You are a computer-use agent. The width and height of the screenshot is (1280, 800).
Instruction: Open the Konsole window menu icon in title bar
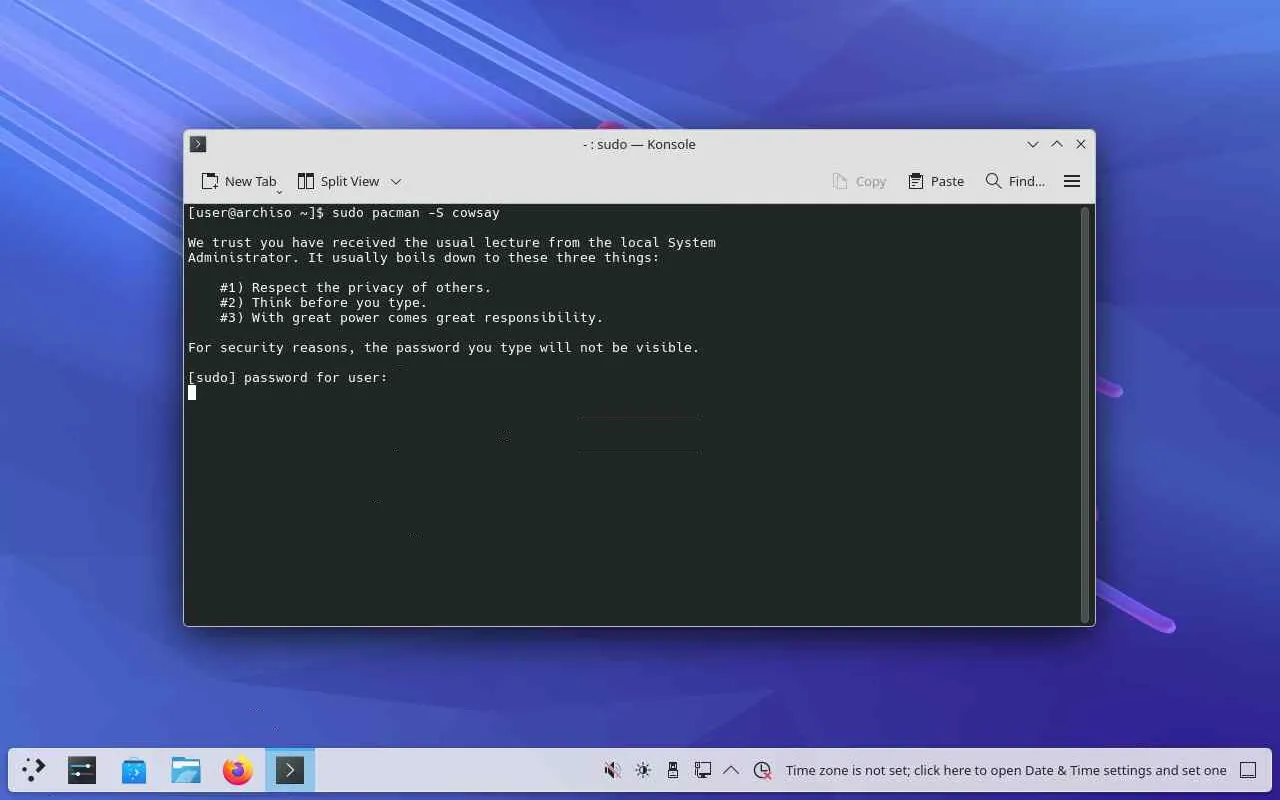coord(198,144)
